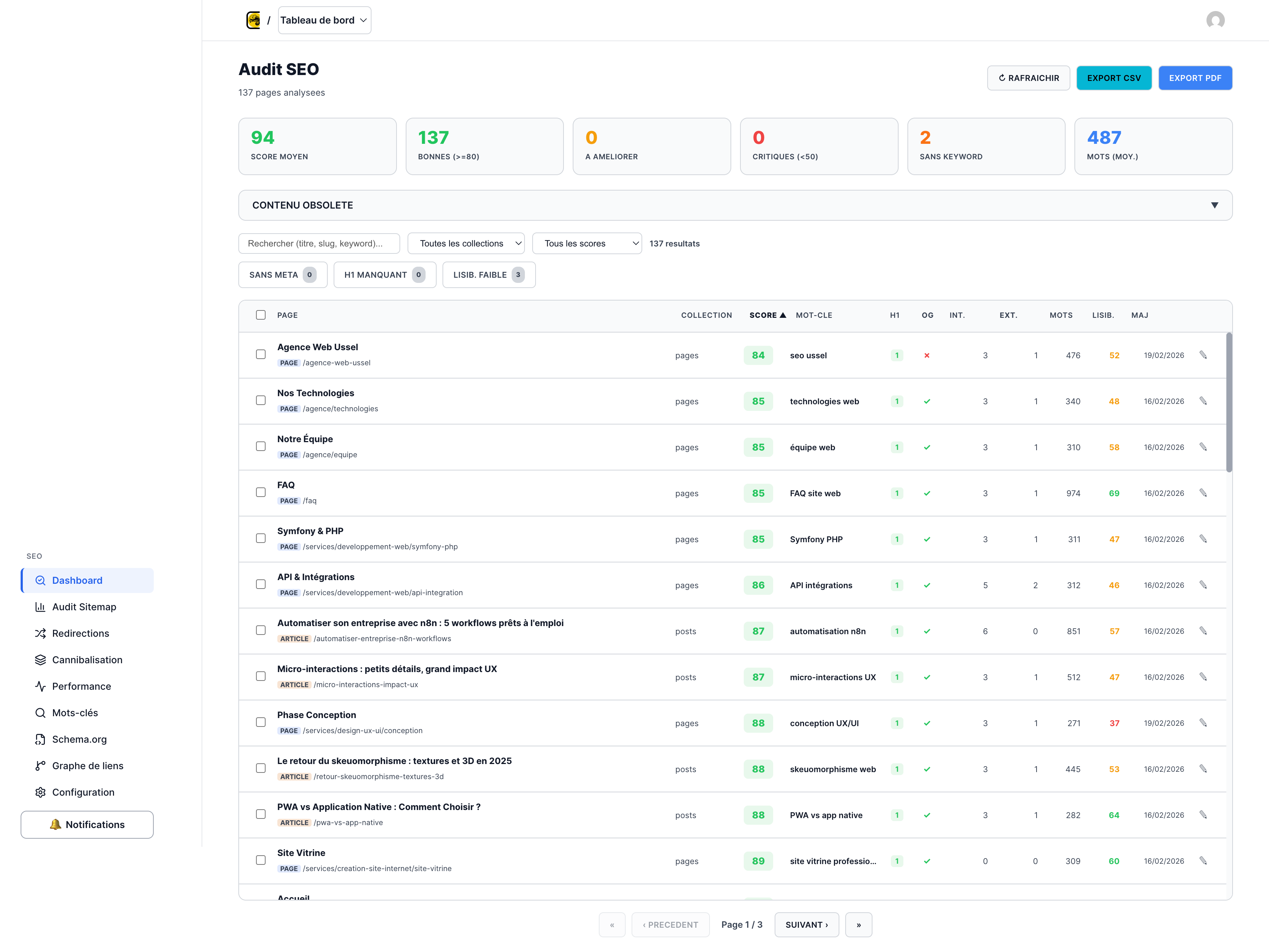Edit the Agence Web Ussel page
This screenshot has width=1269, height=952.
(x=1203, y=355)
